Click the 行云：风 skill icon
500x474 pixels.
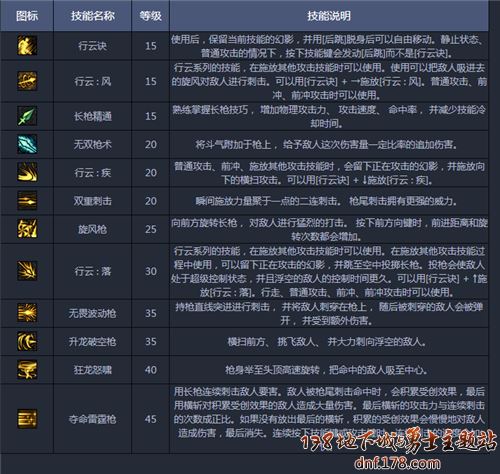pyautogui.click(x=27, y=81)
